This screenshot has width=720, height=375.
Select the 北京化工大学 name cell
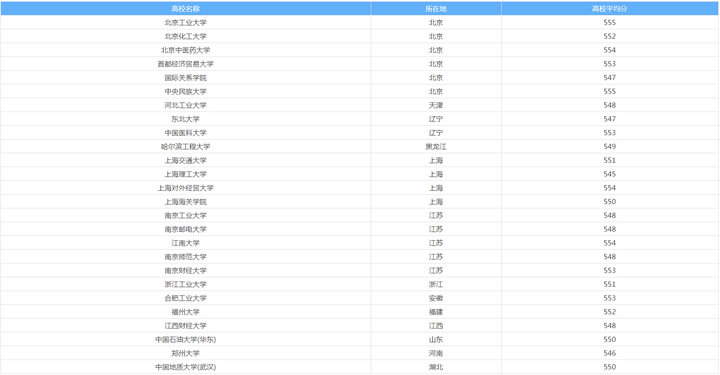coord(186,36)
